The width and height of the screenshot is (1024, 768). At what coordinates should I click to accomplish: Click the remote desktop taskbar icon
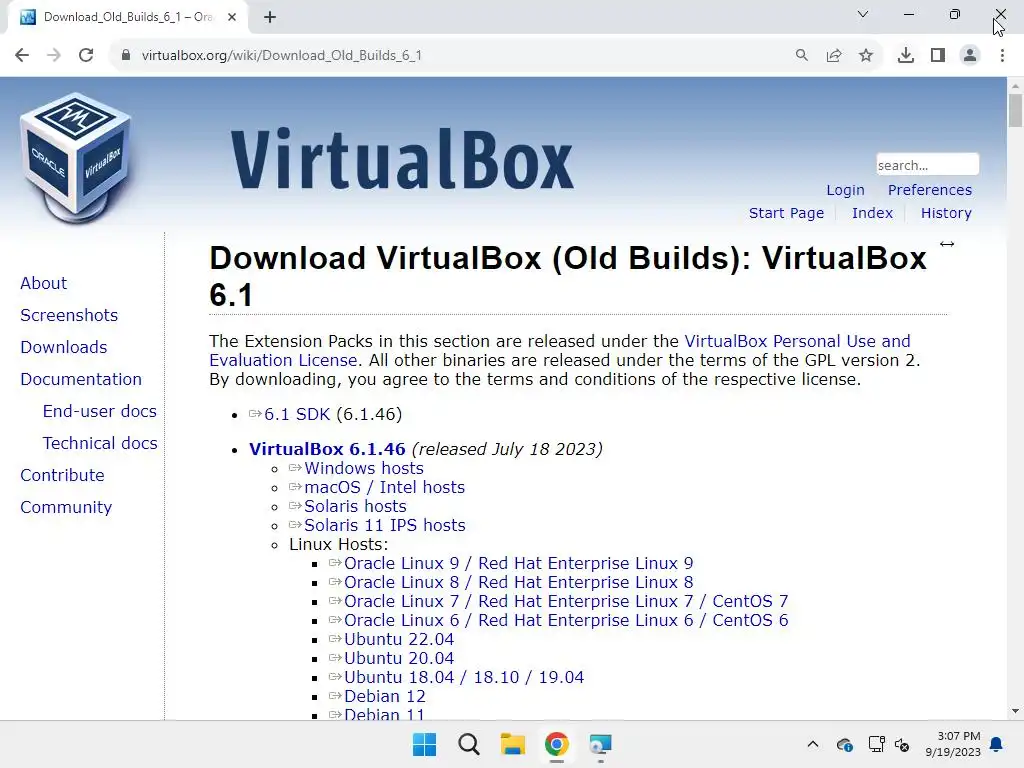coord(600,744)
